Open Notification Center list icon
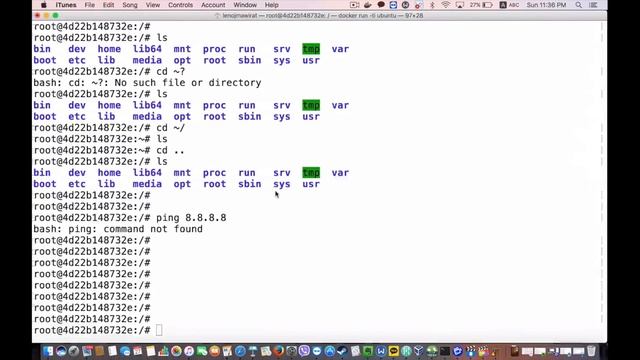 593,5
